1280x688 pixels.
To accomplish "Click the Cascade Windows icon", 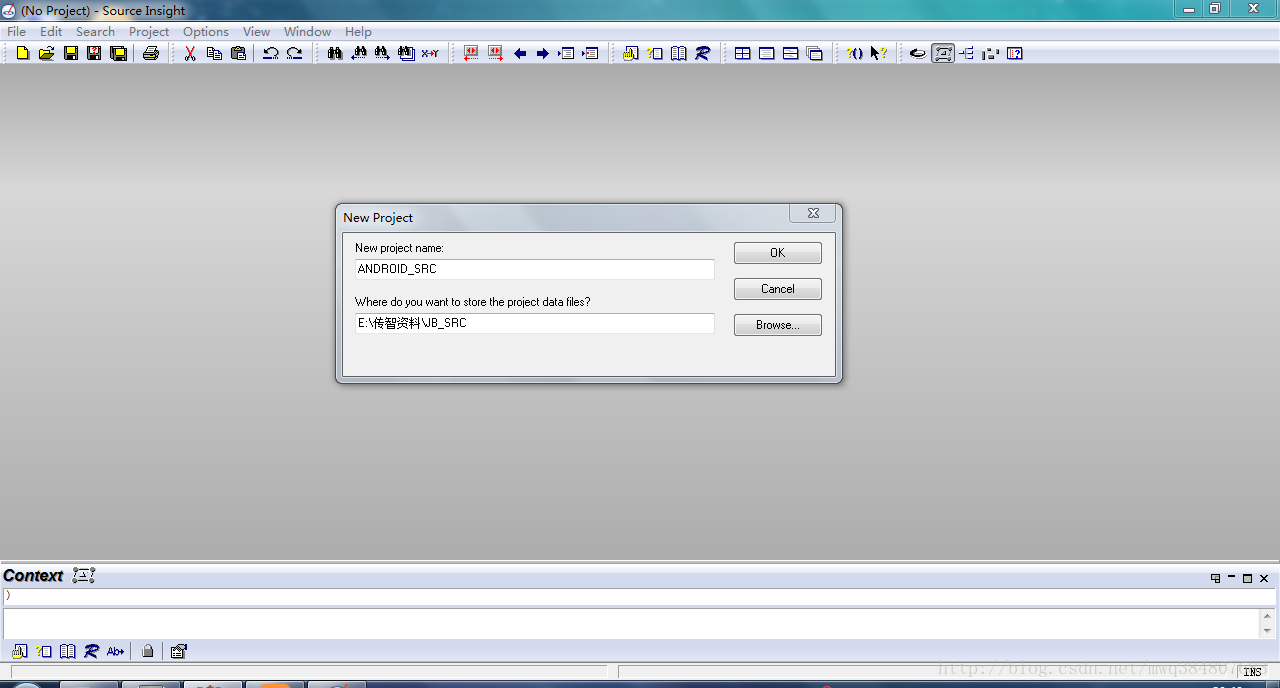I will [815, 53].
